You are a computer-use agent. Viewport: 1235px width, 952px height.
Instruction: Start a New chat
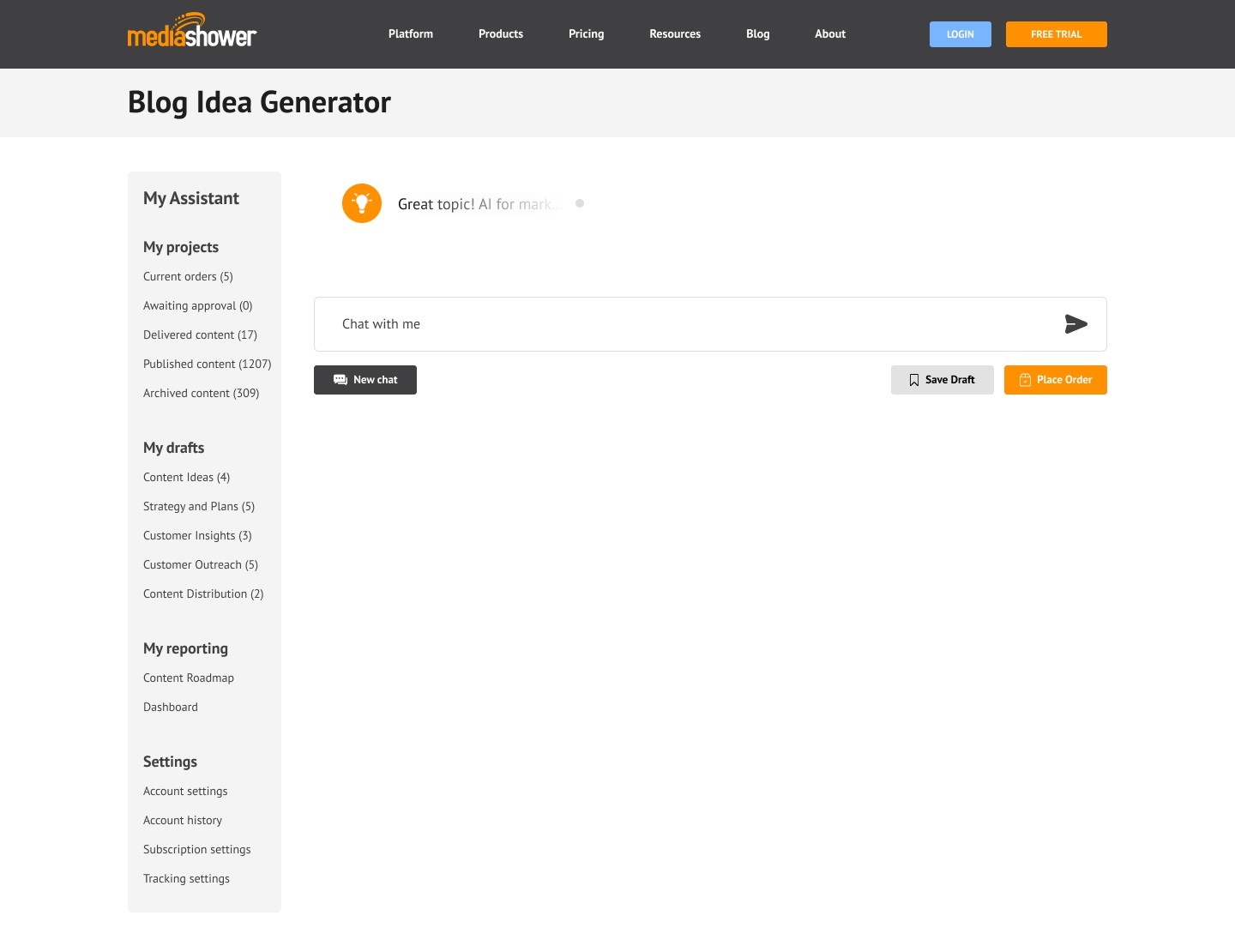365,380
